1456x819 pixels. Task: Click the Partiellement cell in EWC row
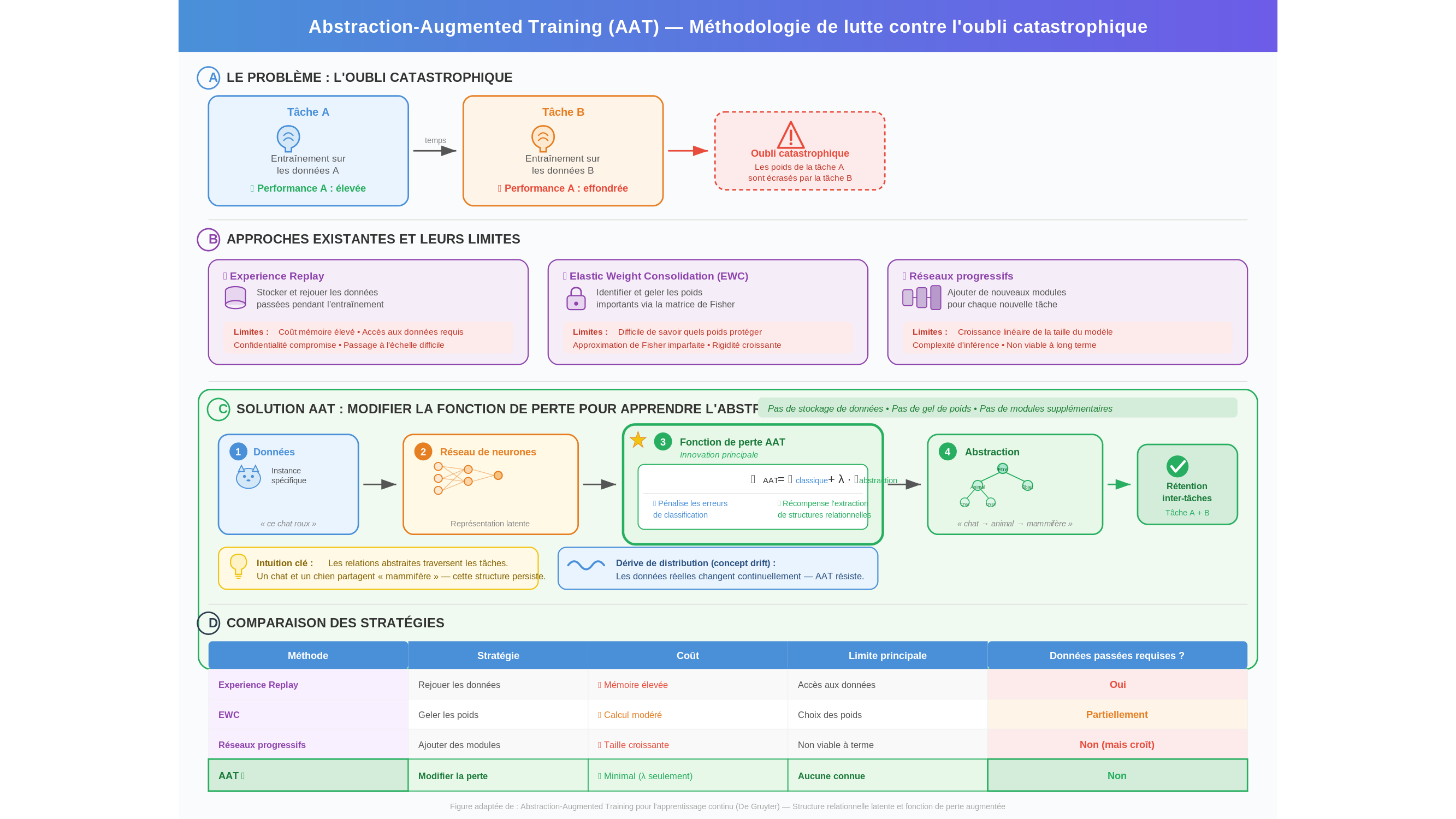coord(1116,714)
